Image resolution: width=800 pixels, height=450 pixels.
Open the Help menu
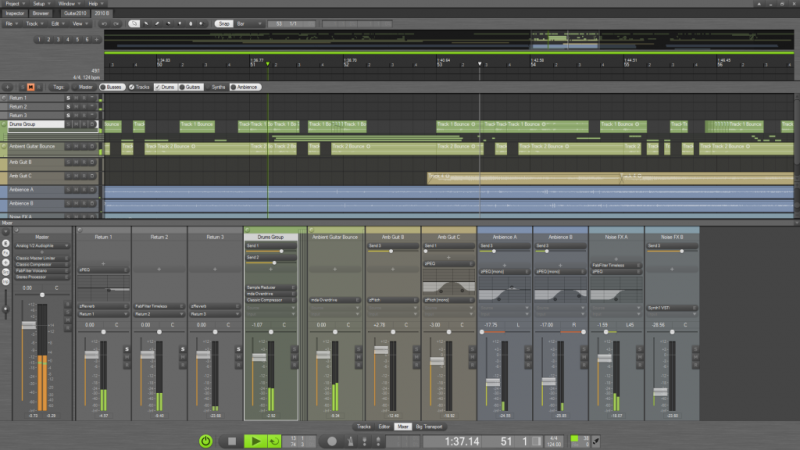pyautogui.click(x=95, y=4)
